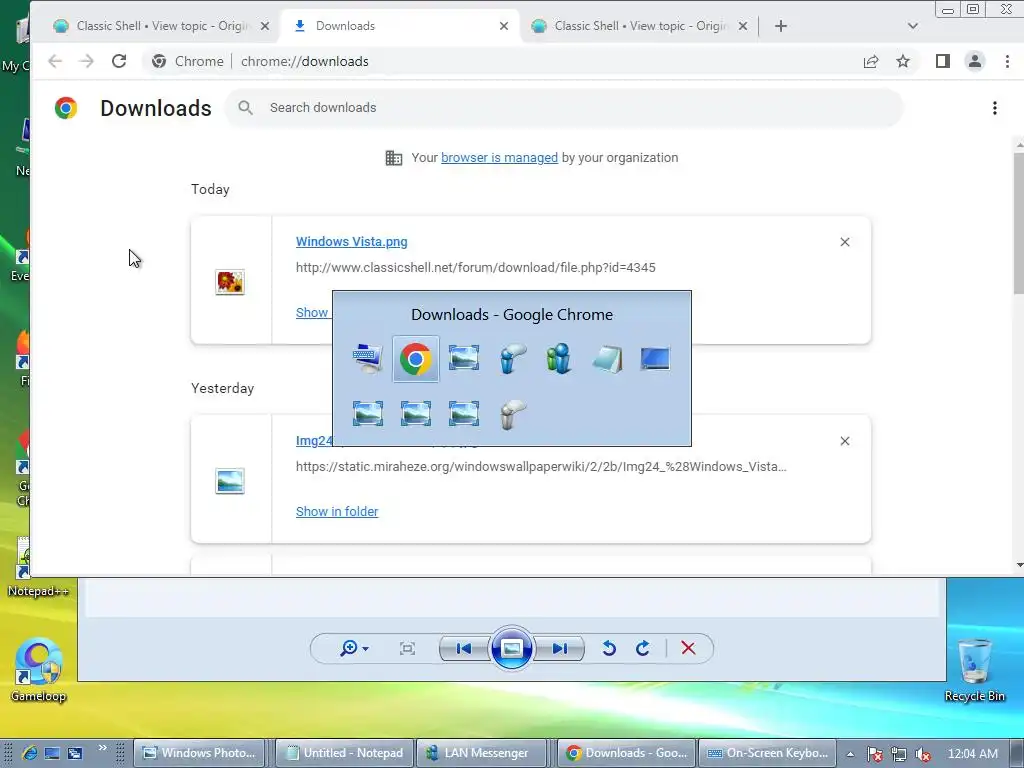
Task: Go to previous image in Photo Gallery
Action: [464, 648]
